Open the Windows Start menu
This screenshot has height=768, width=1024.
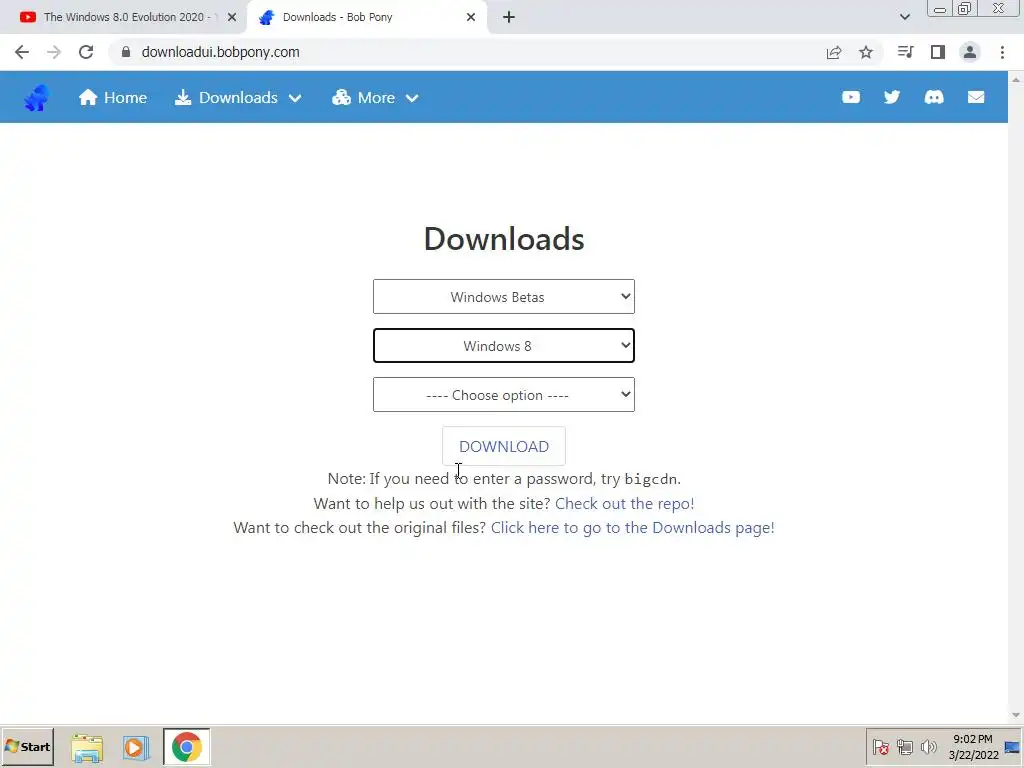pyautogui.click(x=27, y=746)
